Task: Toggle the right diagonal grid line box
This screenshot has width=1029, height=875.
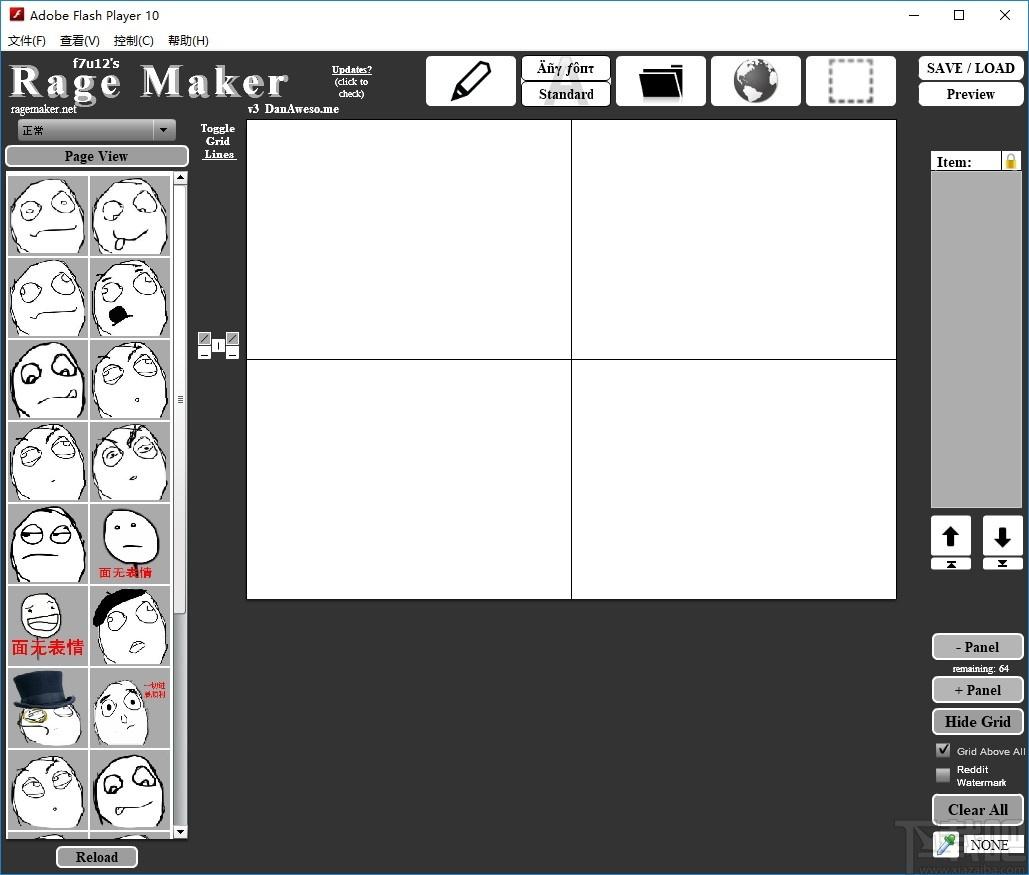Action: (232, 339)
